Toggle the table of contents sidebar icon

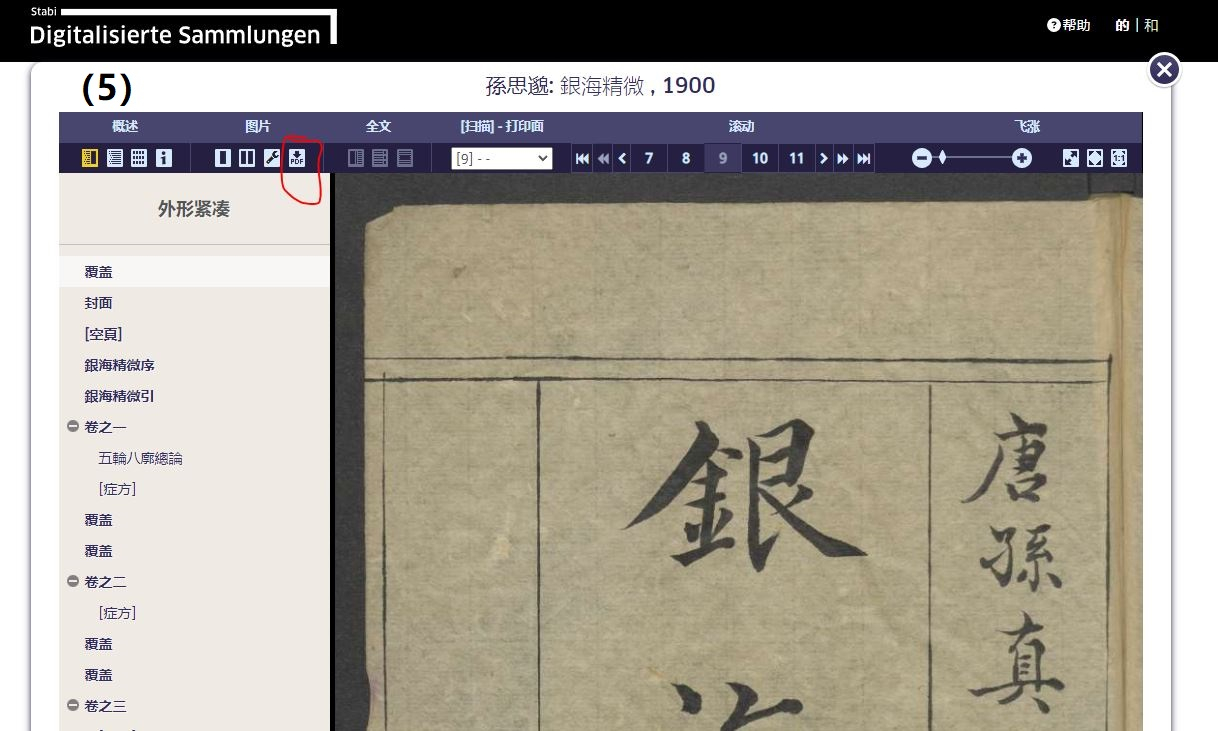(x=89, y=158)
